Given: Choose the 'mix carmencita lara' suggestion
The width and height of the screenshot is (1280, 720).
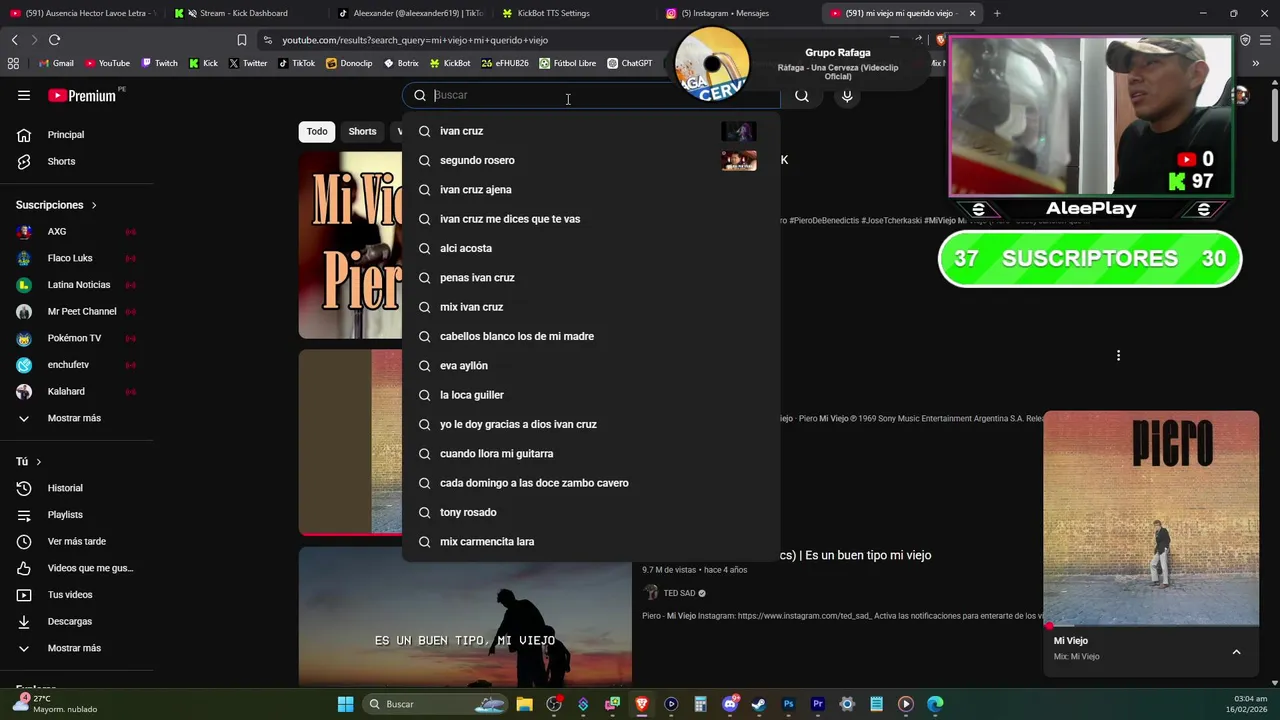Looking at the screenshot, I should [x=590, y=542].
